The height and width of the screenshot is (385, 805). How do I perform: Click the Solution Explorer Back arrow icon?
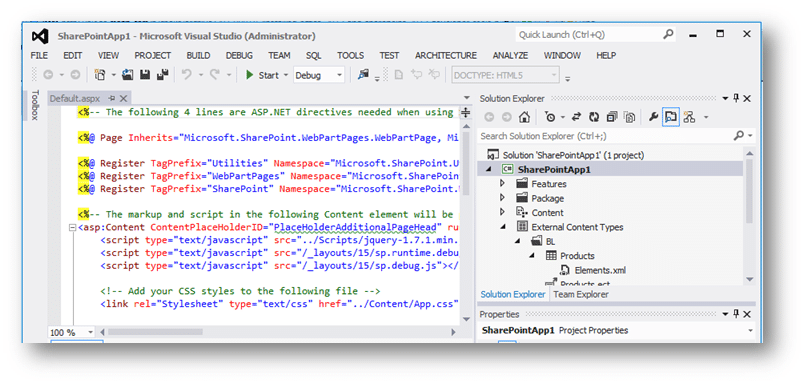tap(489, 118)
